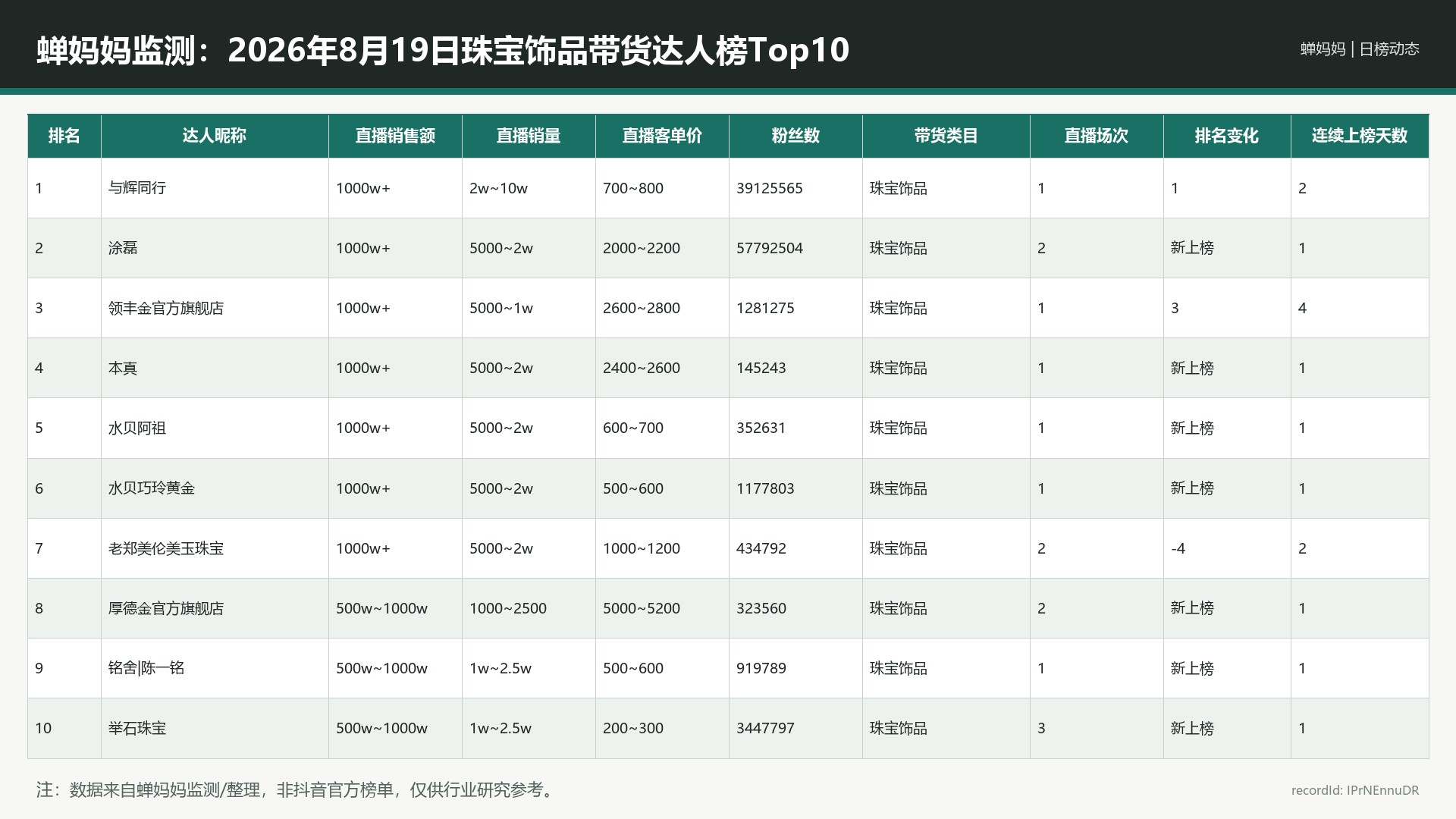The height and width of the screenshot is (819, 1456).
Task: Click fan count 434792
Action: pos(761,548)
